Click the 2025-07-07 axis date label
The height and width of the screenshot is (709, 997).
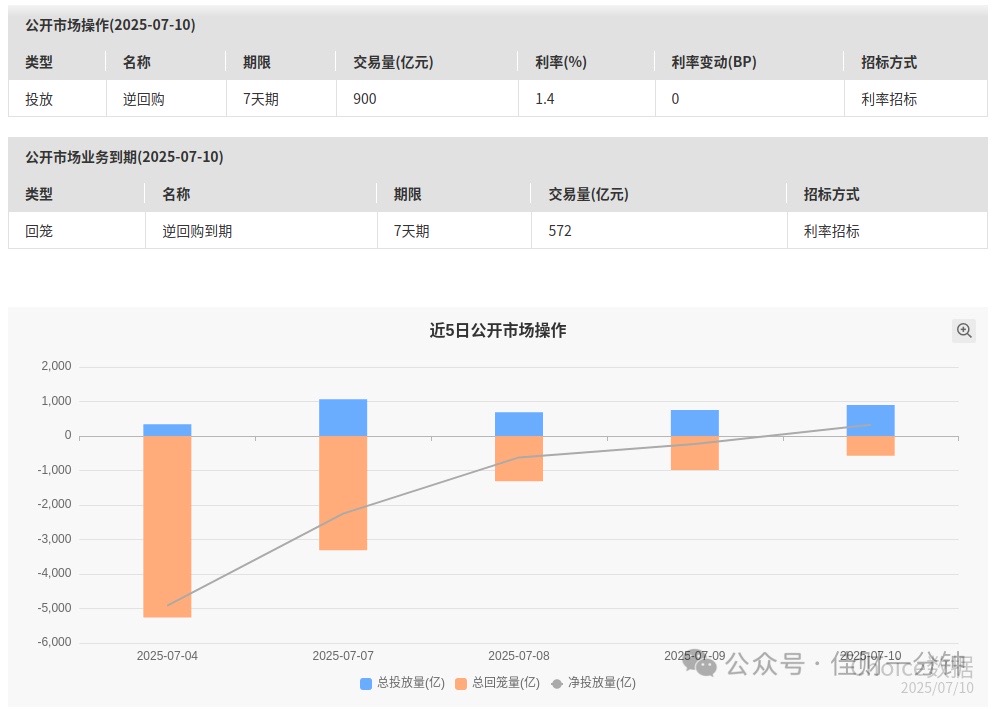[x=343, y=656]
